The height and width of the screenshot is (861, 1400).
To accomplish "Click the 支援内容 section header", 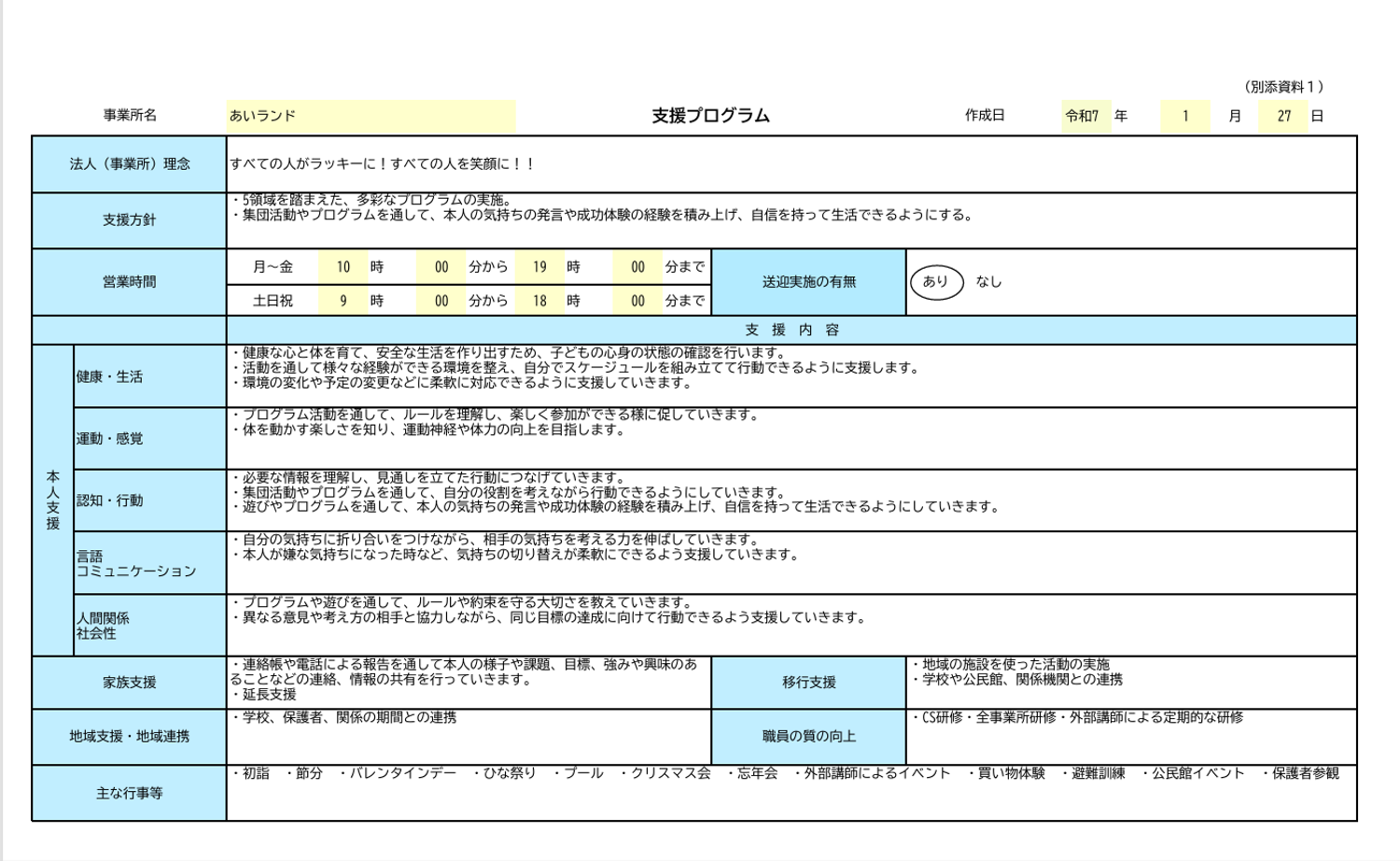I will point(791,330).
